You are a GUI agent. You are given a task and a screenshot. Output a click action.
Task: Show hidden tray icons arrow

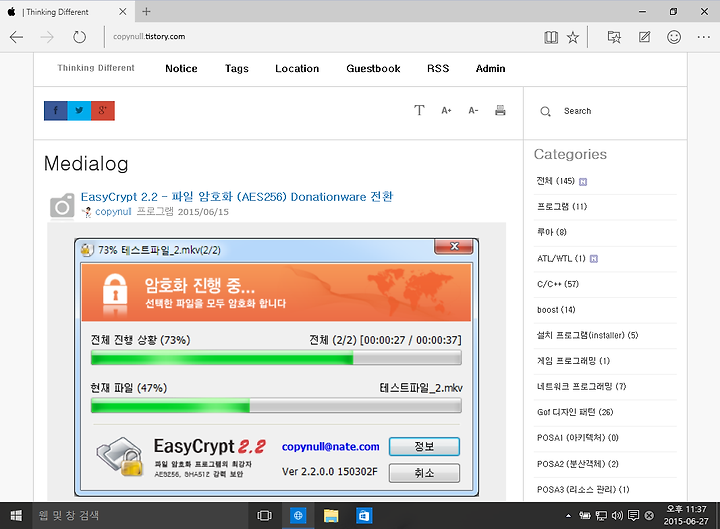[568, 516]
